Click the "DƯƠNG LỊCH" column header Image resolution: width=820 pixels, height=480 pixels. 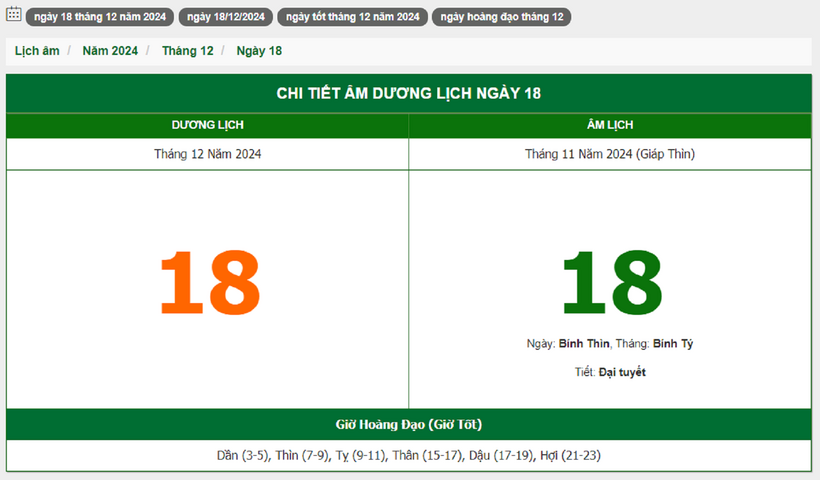click(207, 125)
